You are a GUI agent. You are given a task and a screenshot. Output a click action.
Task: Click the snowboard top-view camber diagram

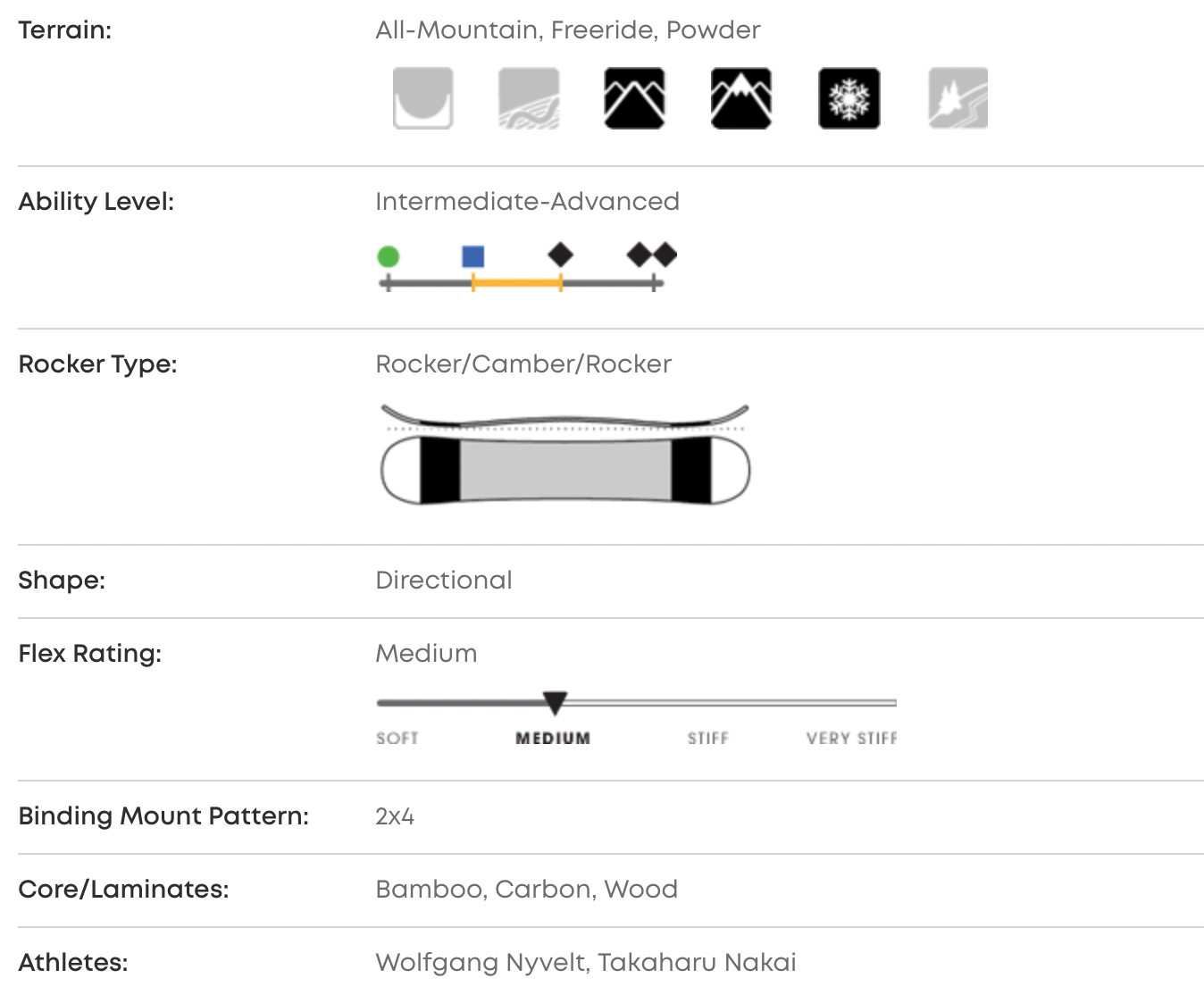click(x=565, y=470)
